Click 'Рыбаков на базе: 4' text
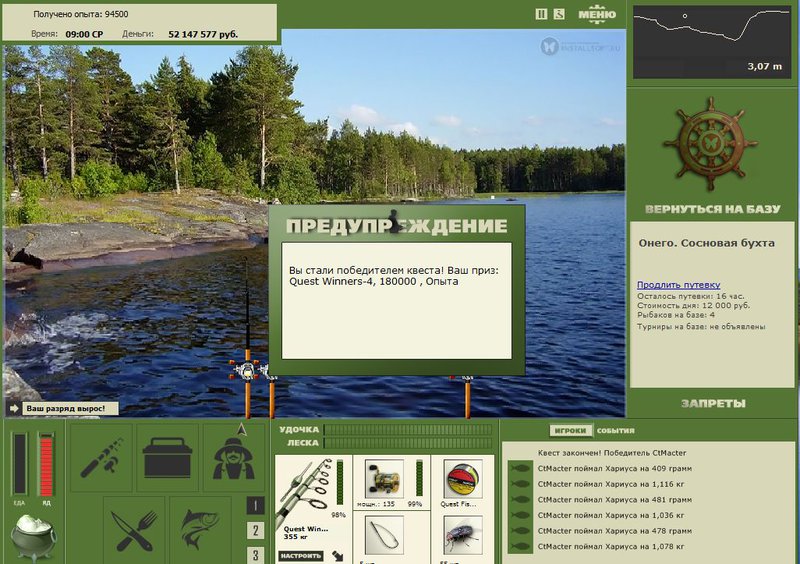The width and height of the screenshot is (800, 564). 676,315
